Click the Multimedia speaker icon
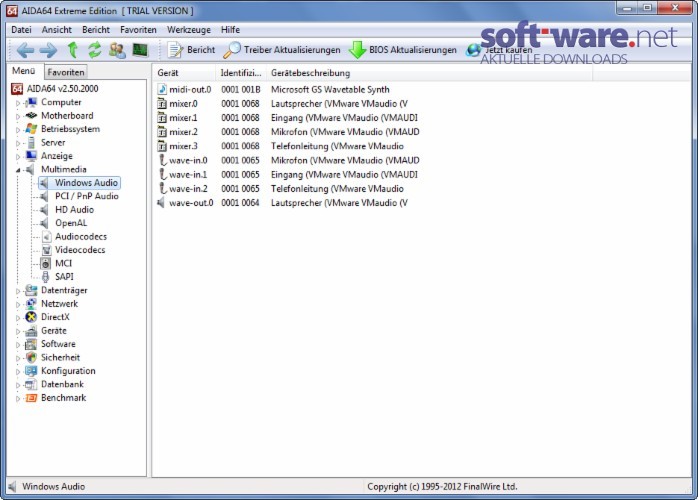Viewport: 698px width, 500px height. 31,170
